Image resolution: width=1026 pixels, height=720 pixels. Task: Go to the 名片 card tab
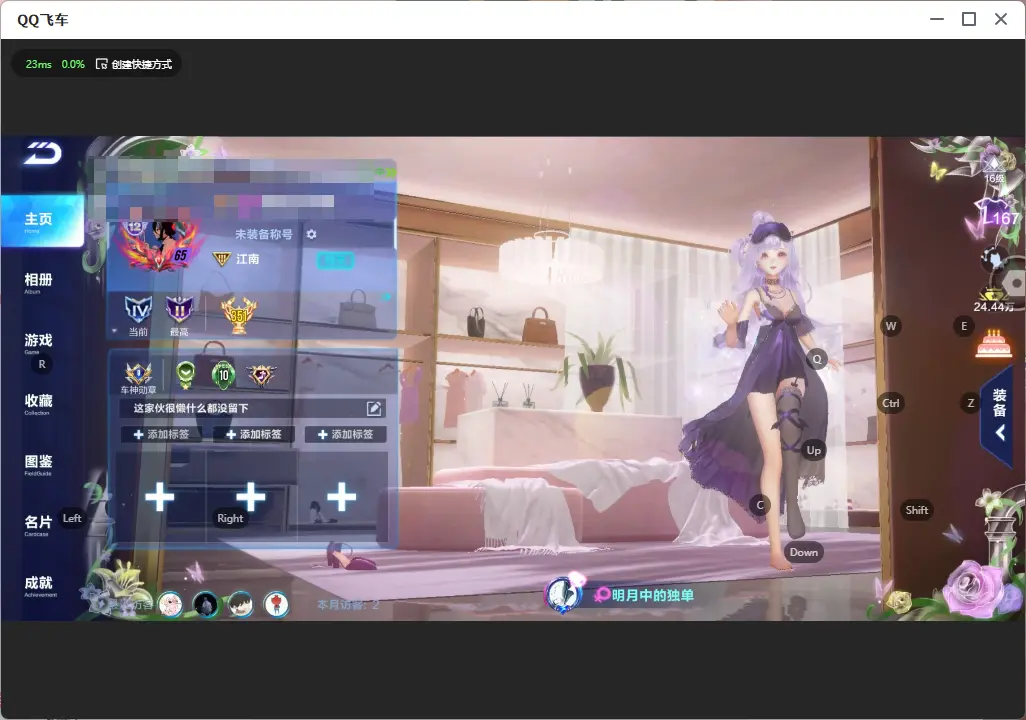pos(38,525)
